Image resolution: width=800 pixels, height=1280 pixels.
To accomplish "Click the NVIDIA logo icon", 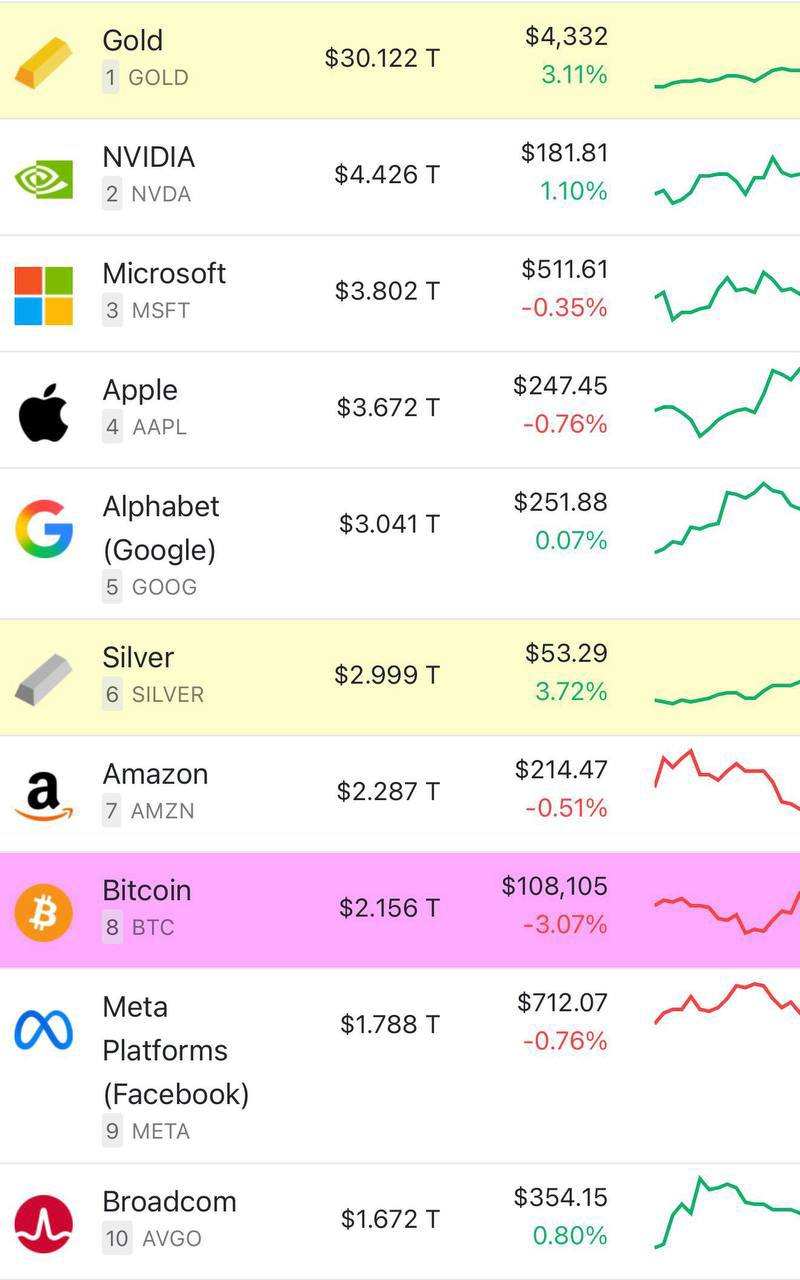I will tap(44, 178).
